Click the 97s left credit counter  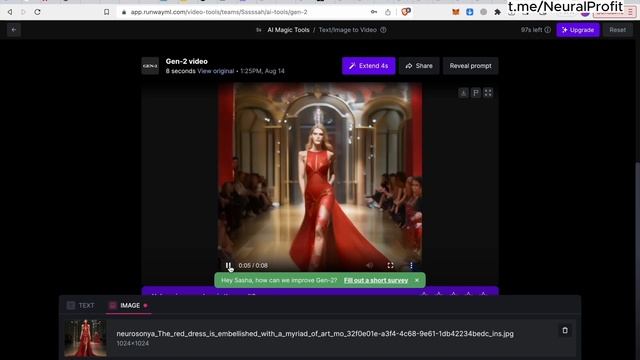pyautogui.click(x=531, y=30)
